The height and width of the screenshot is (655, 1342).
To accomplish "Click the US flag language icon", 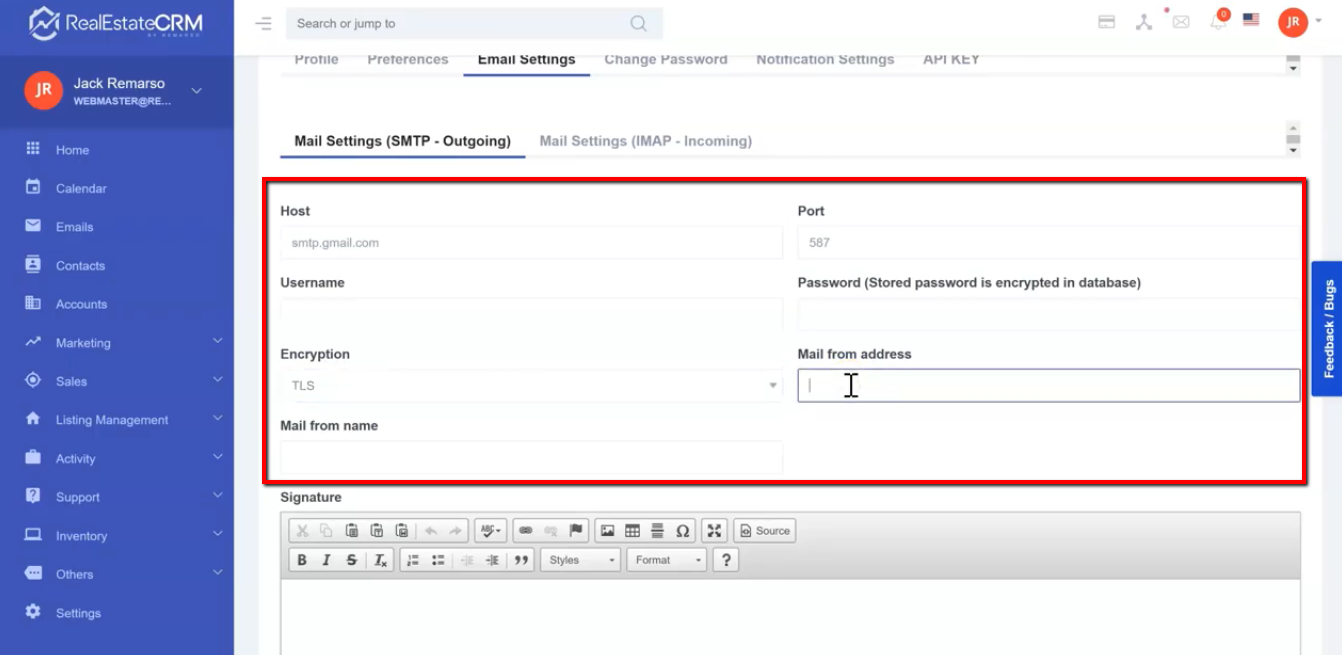I will coord(1250,20).
